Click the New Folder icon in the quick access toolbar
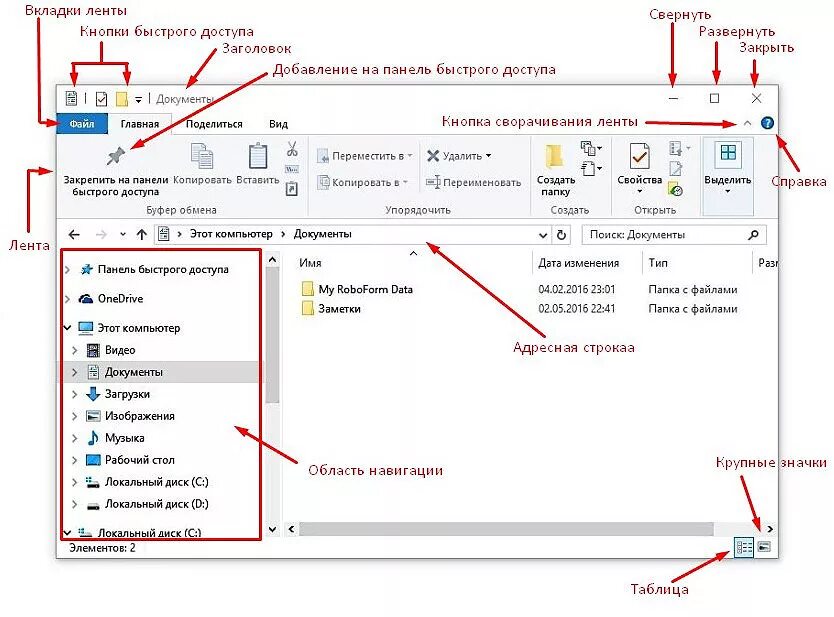Screen dimensions: 834x617 [x=122, y=99]
